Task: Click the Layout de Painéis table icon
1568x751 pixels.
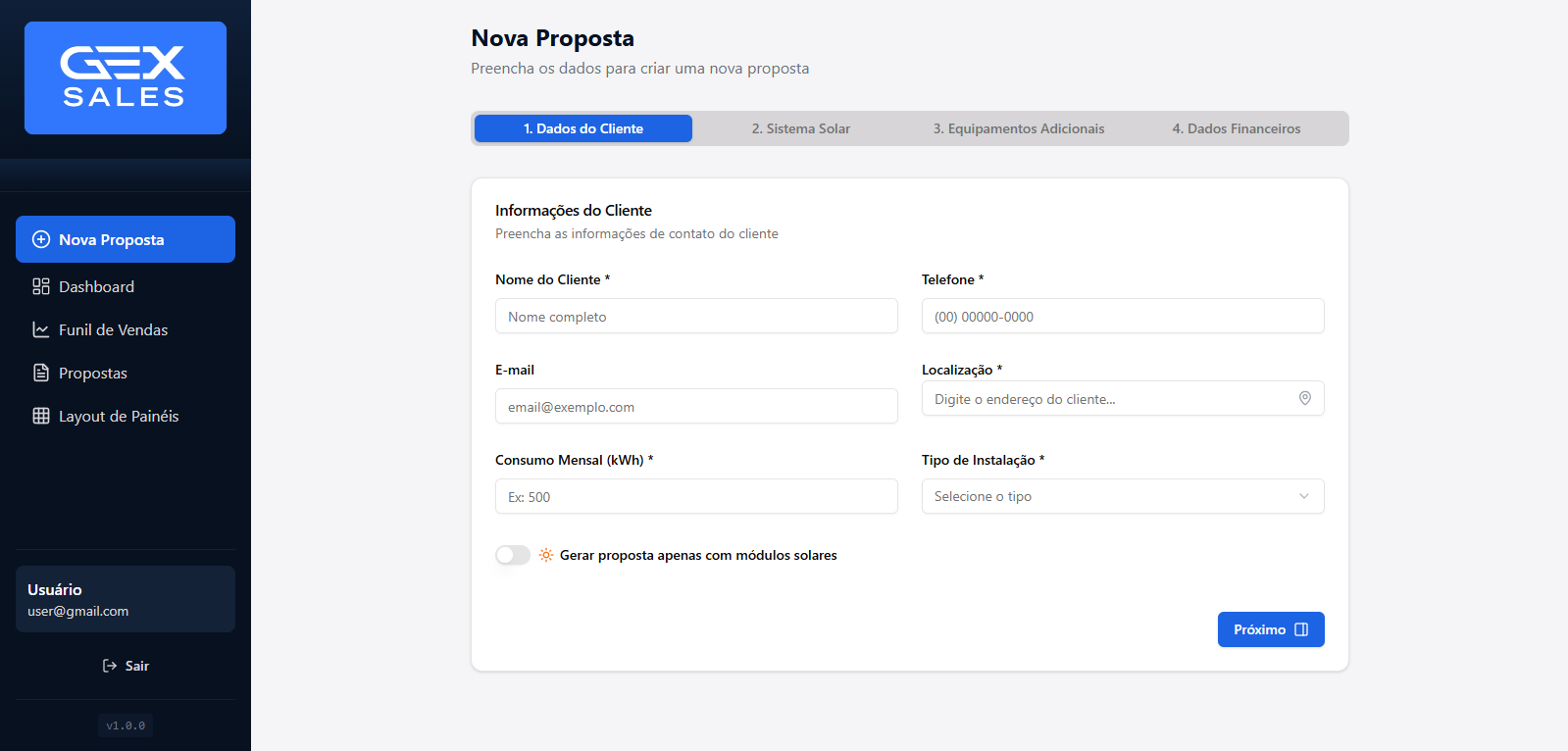Action: [x=41, y=416]
